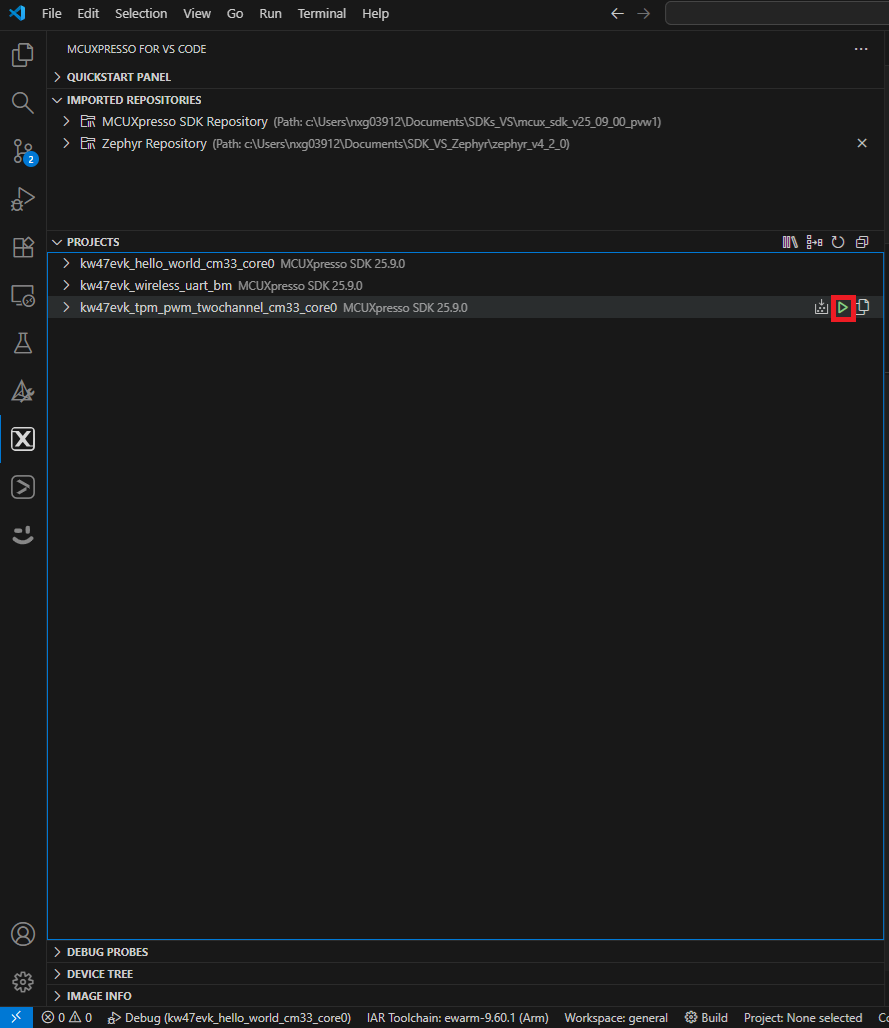Refresh the Projects list
The height and width of the screenshot is (1028, 889).
point(838,241)
